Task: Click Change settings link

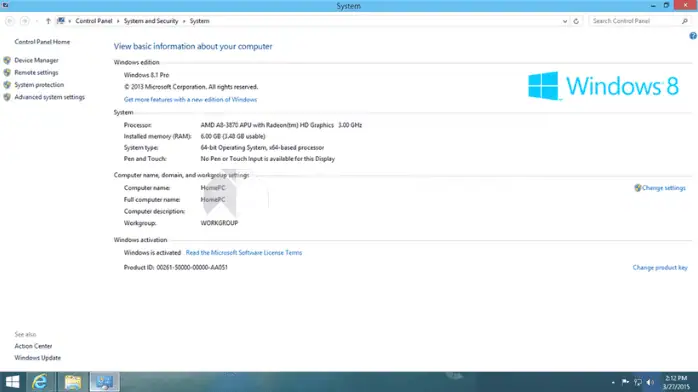Action: pos(663,188)
